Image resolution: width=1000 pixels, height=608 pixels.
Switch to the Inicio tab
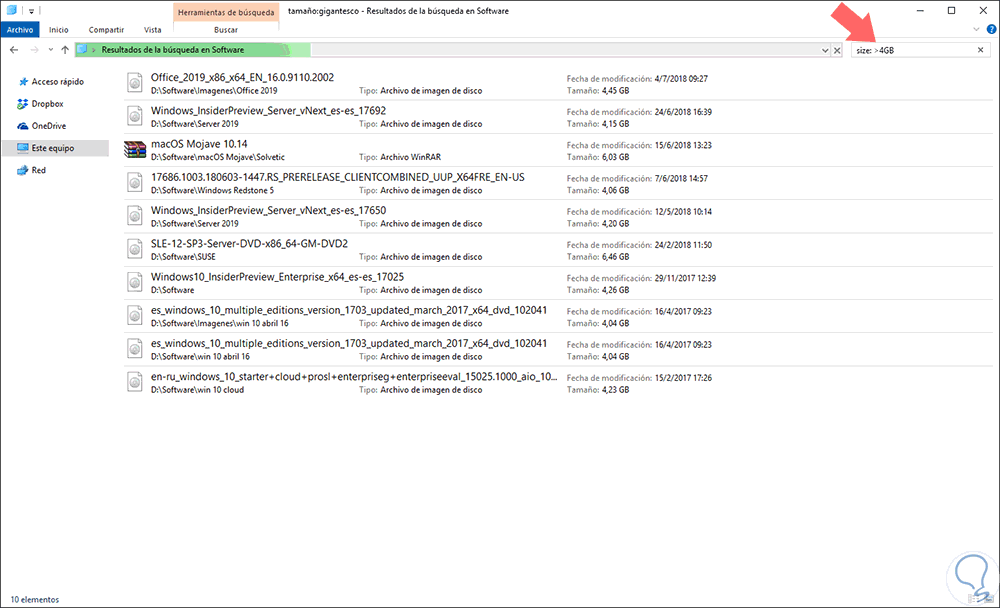point(59,29)
